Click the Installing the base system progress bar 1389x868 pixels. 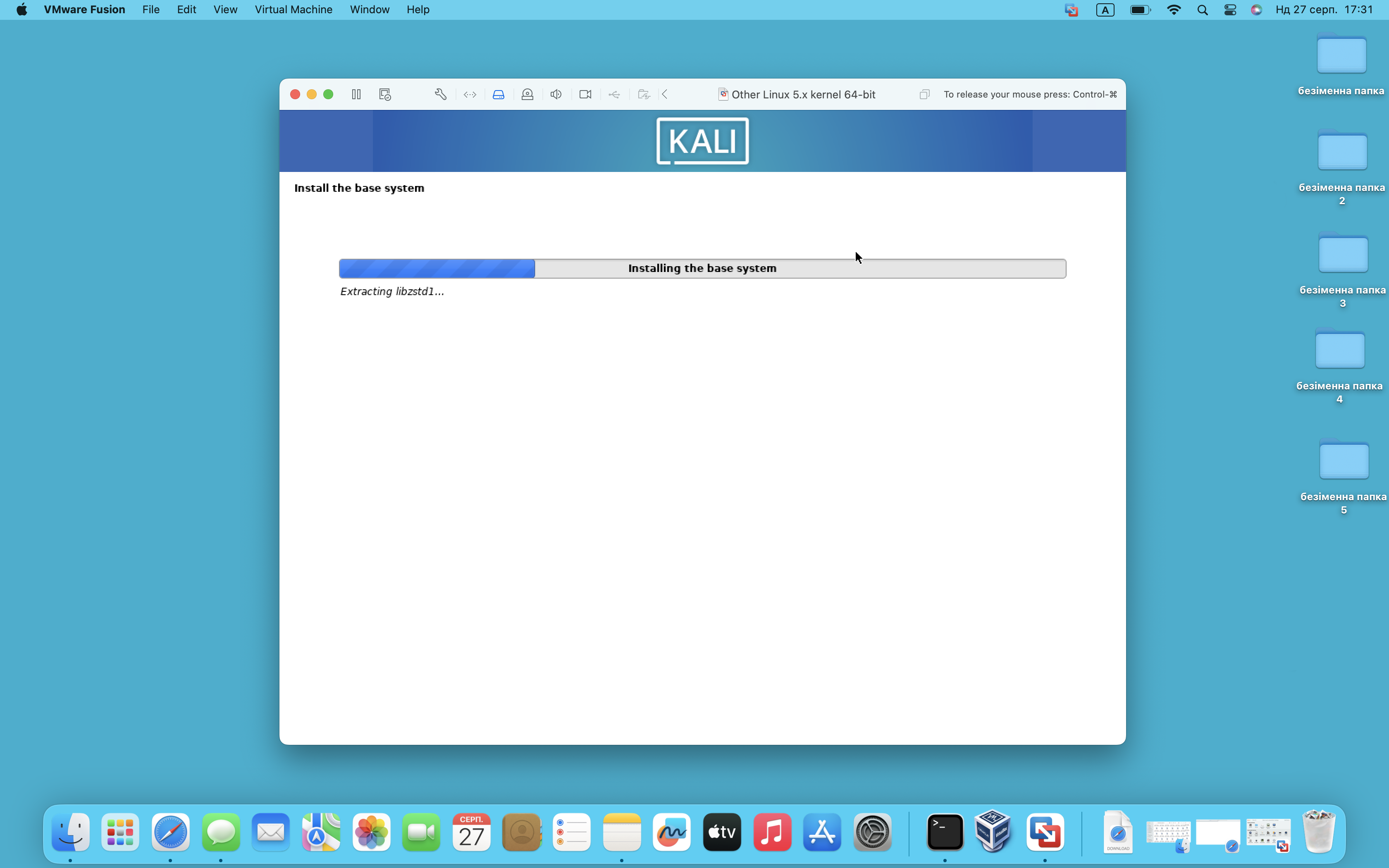[x=702, y=268]
